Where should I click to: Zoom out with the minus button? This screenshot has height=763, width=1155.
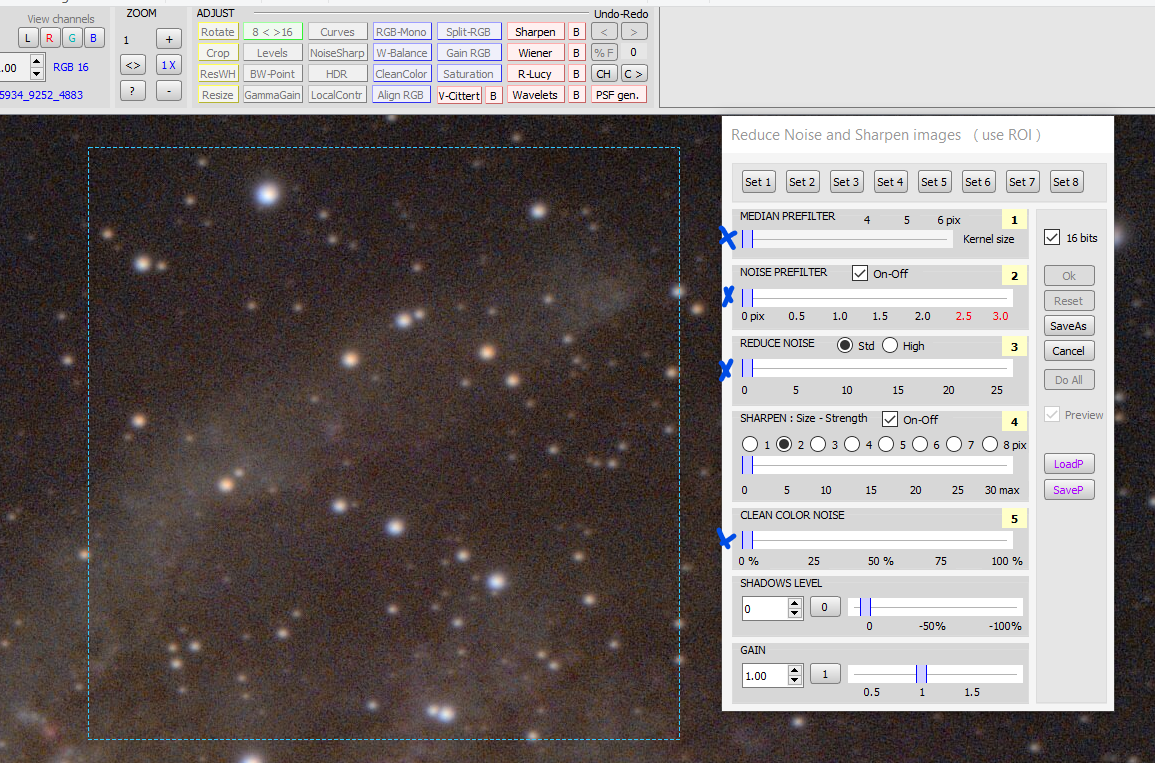coord(169,91)
